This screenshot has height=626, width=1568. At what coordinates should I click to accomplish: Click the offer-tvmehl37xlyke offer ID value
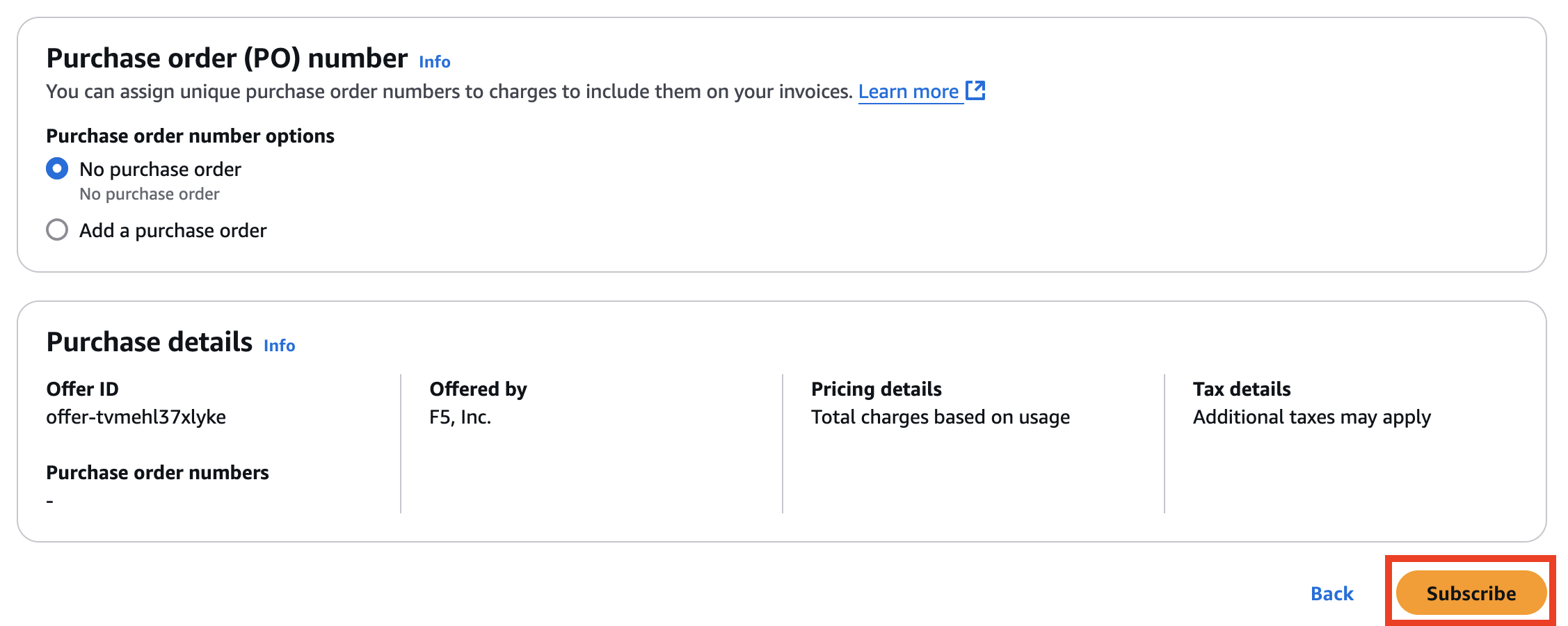pos(136,417)
